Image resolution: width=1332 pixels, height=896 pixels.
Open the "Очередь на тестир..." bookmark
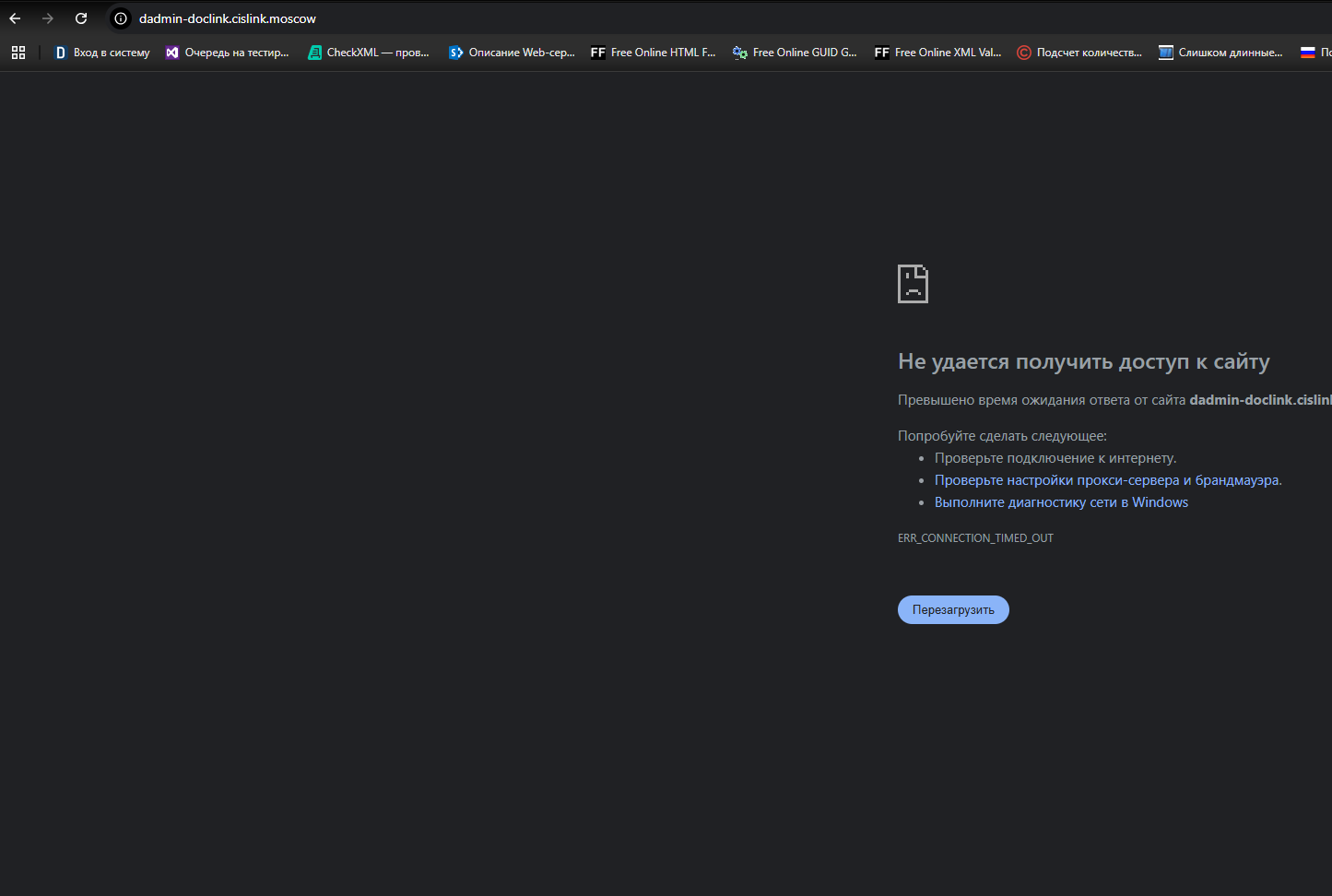tap(228, 53)
